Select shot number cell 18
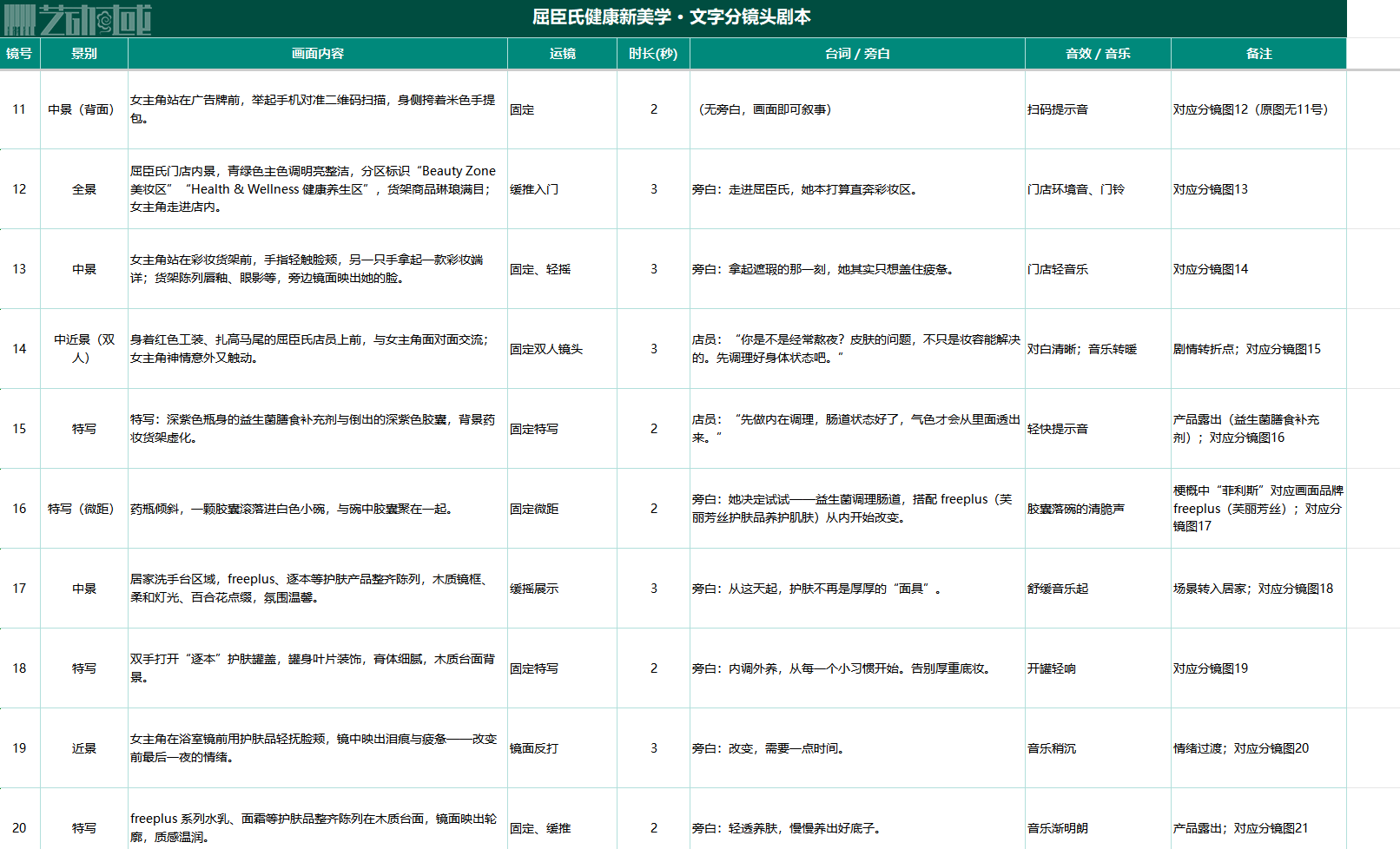The height and width of the screenshot is (849, 1400). (x=19, y=668)
